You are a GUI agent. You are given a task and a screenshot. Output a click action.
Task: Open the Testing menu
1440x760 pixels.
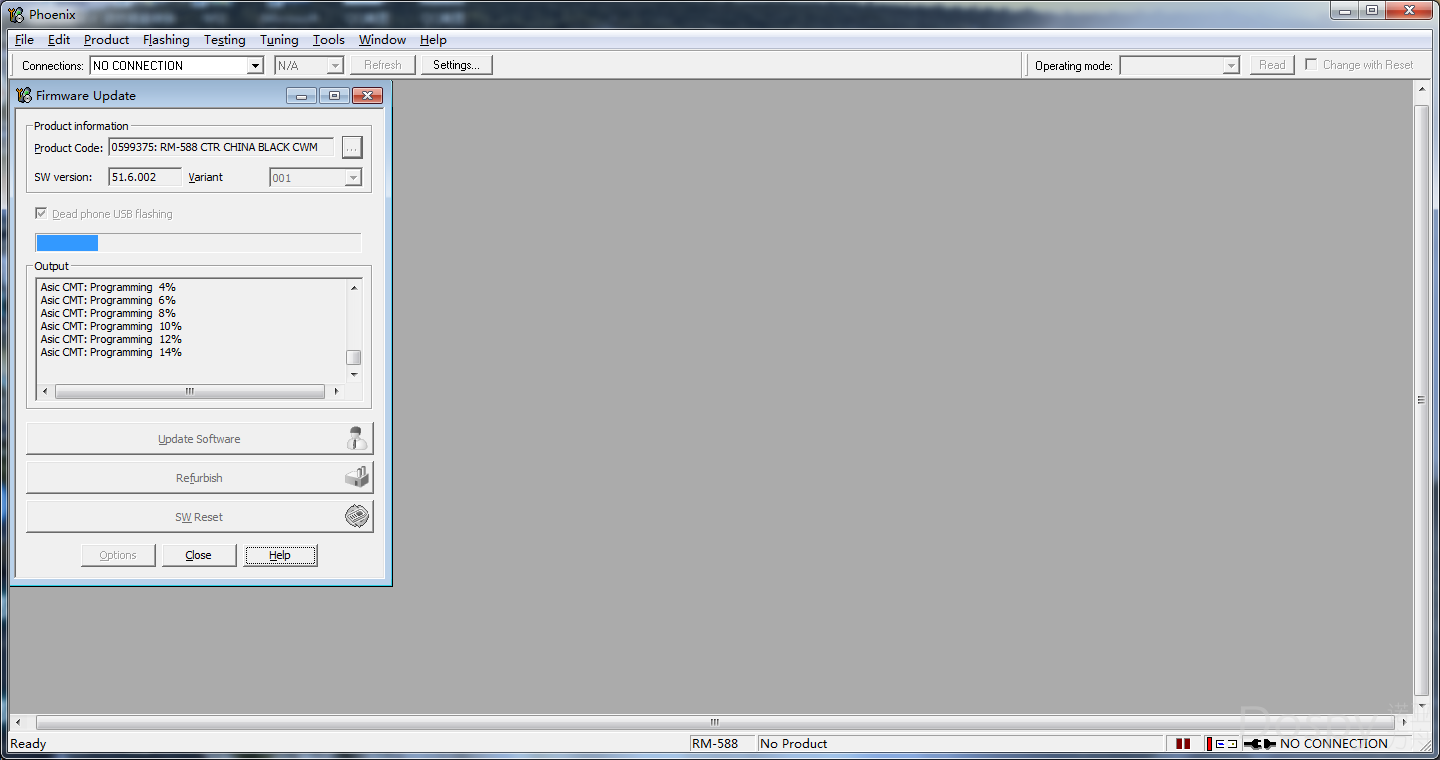pyautogui.click(x=224, y=40)
